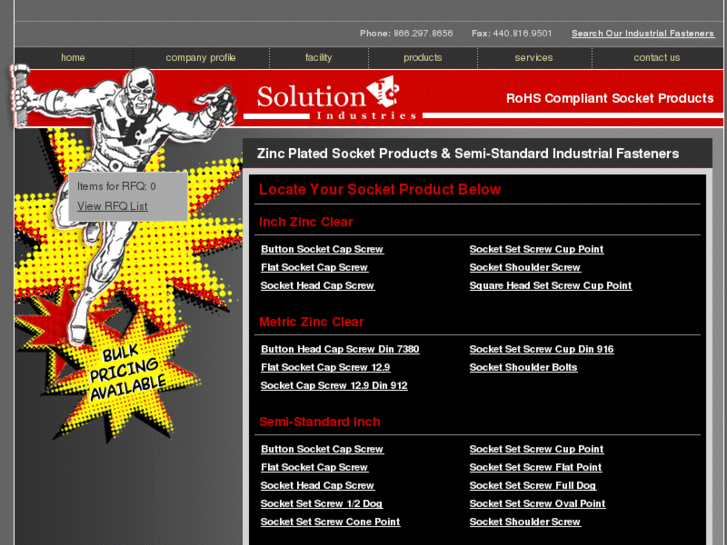Screen dimensions: 727x545
Task: Open Semi-Standard Inch Flat Socket Cap Screw
Action: (314, 468)
